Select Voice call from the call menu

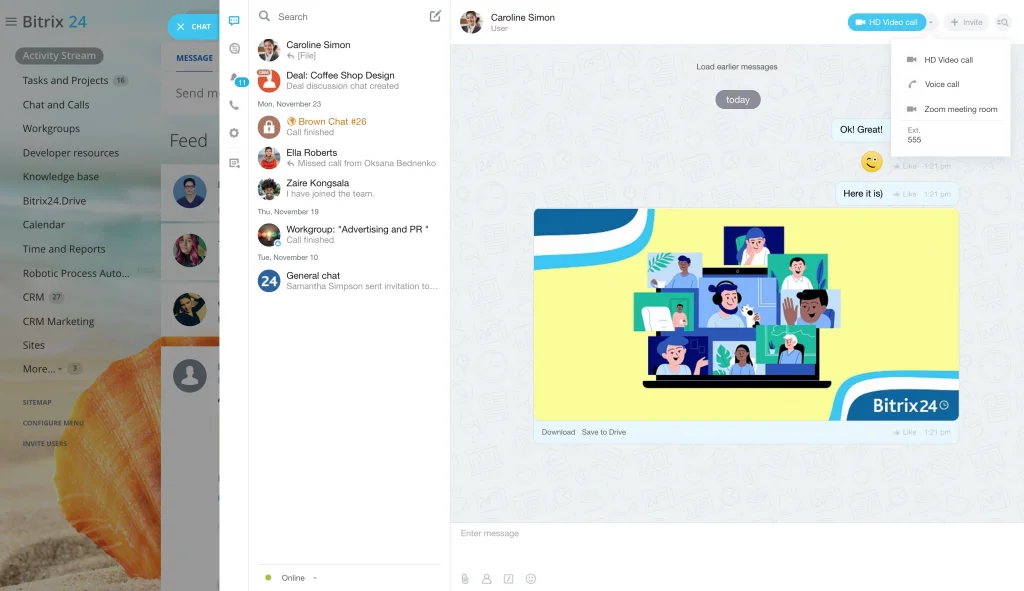click(941, 85)
